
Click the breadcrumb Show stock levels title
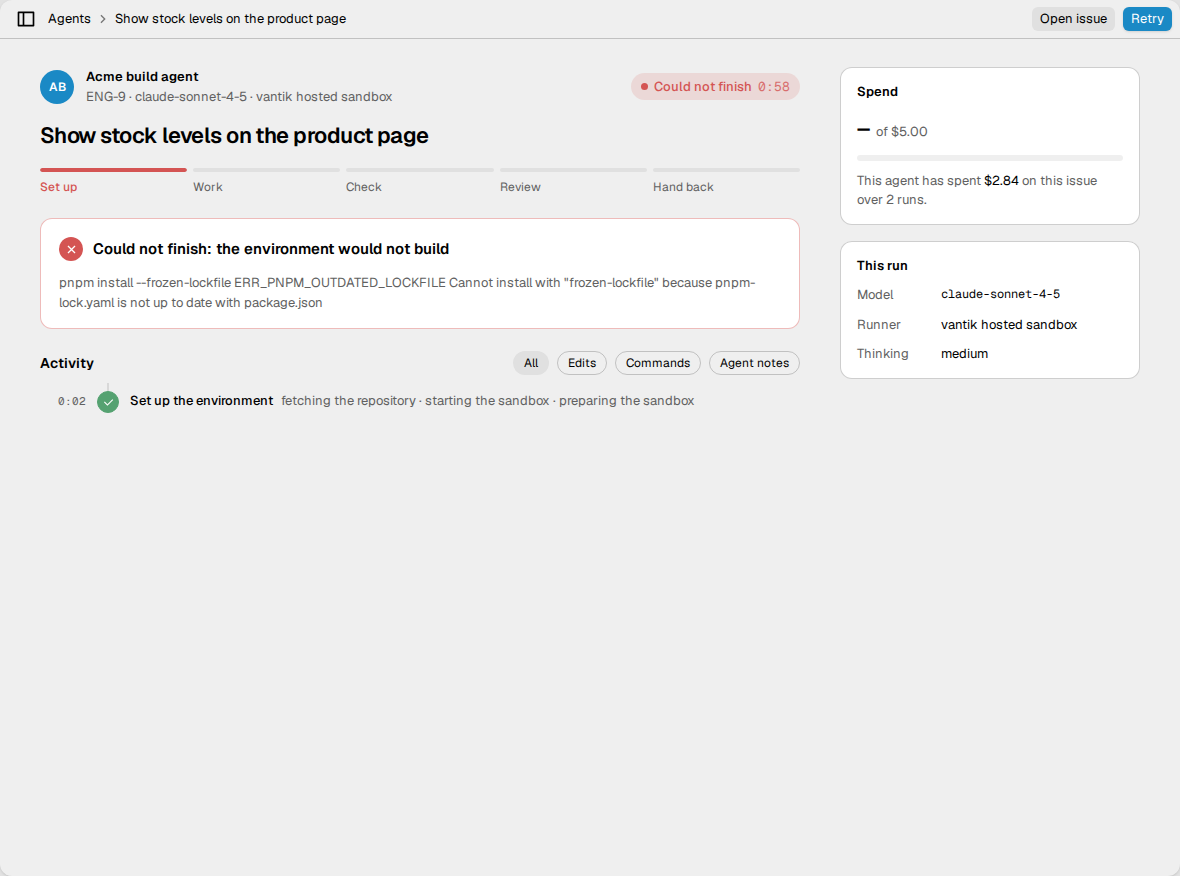pos(230,19)
